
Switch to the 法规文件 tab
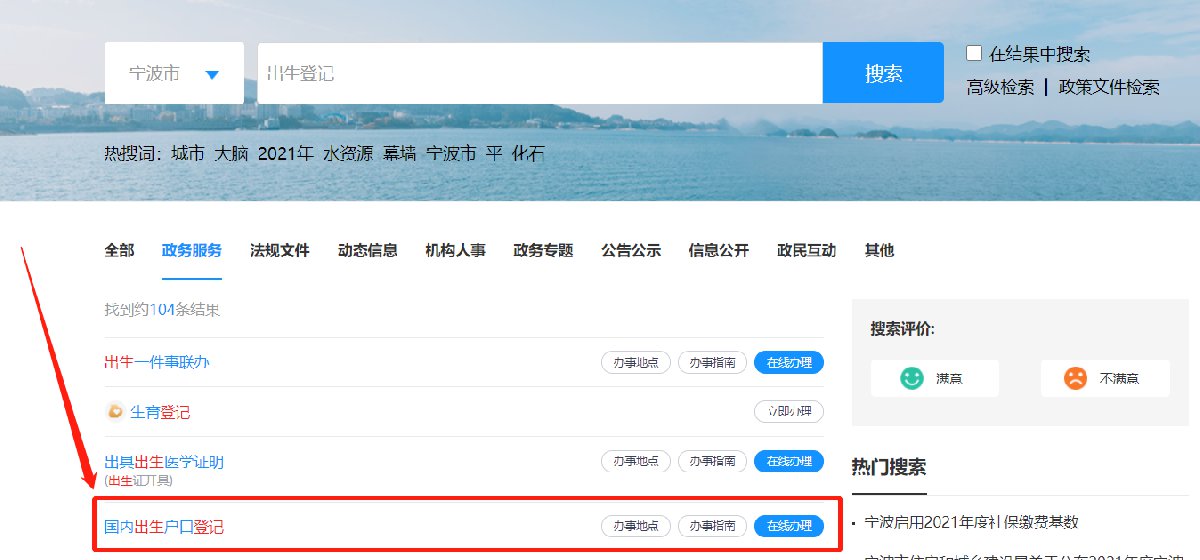click(280, 250)
